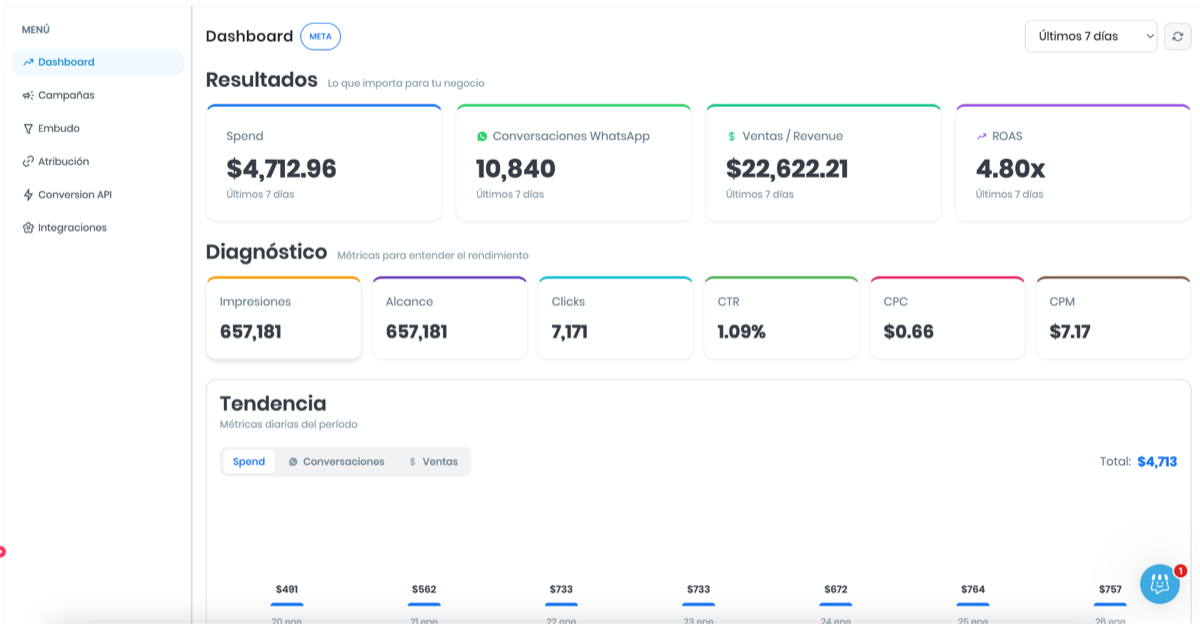Click the CPC $0.66 card
This screenshot has width=1200, height=624.
(948, 318)
